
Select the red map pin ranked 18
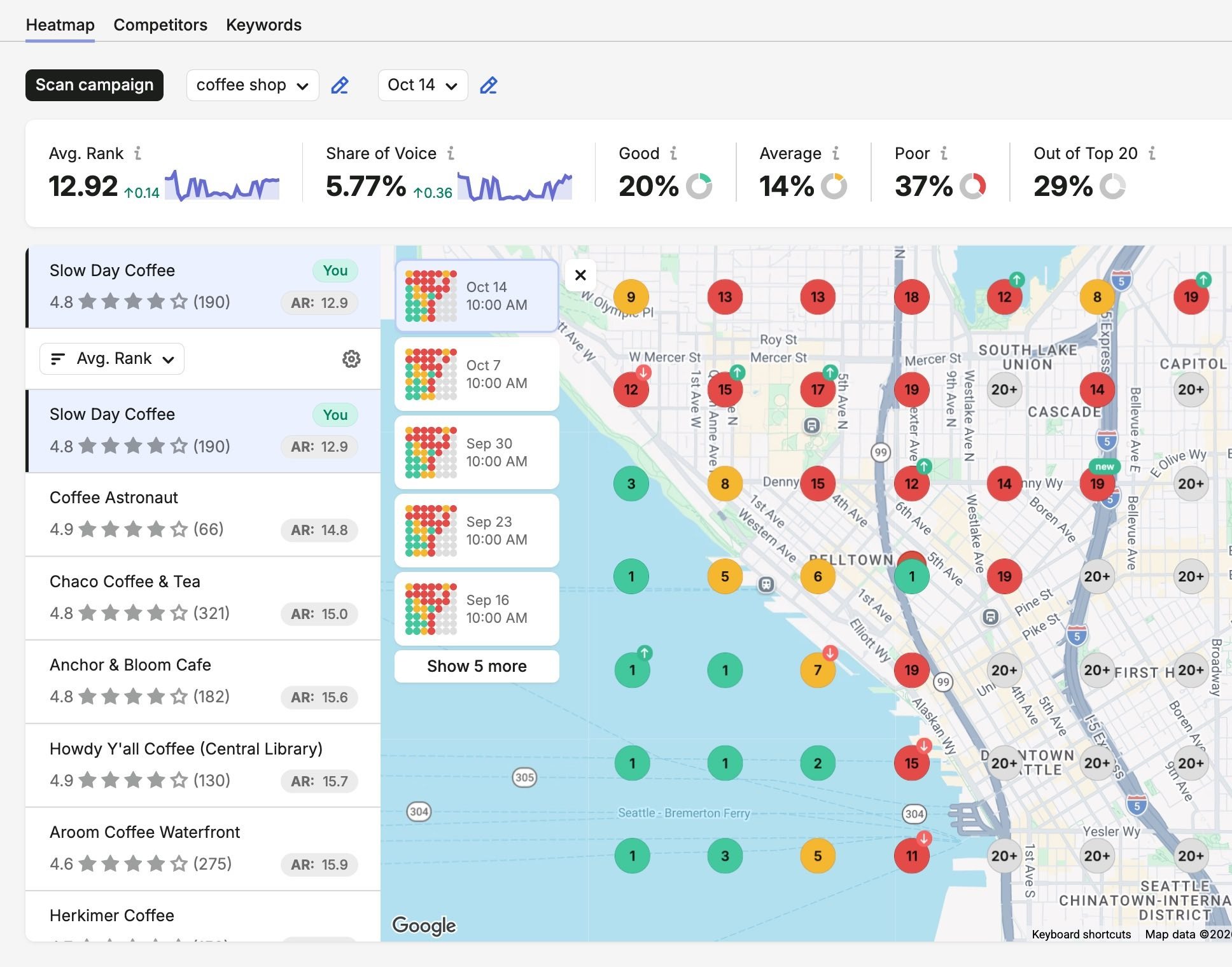[911, 297]
